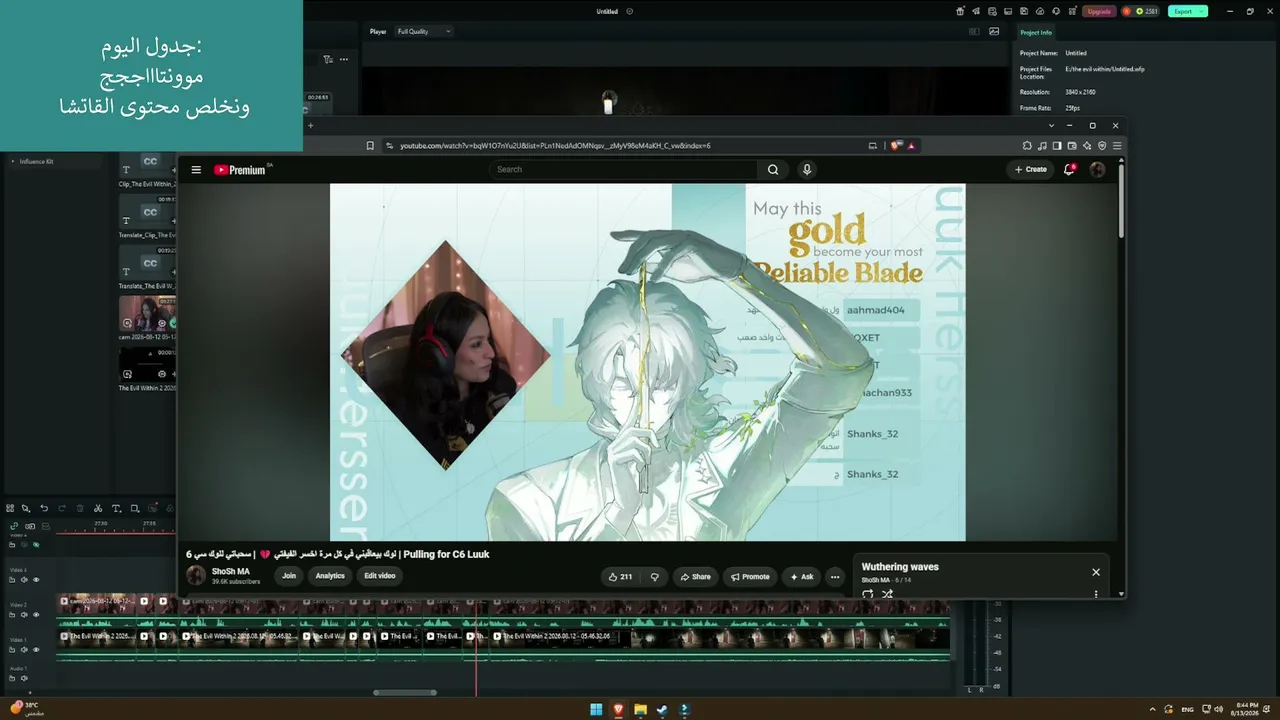Mute the Audio 1 track

(x=24, y=679)
